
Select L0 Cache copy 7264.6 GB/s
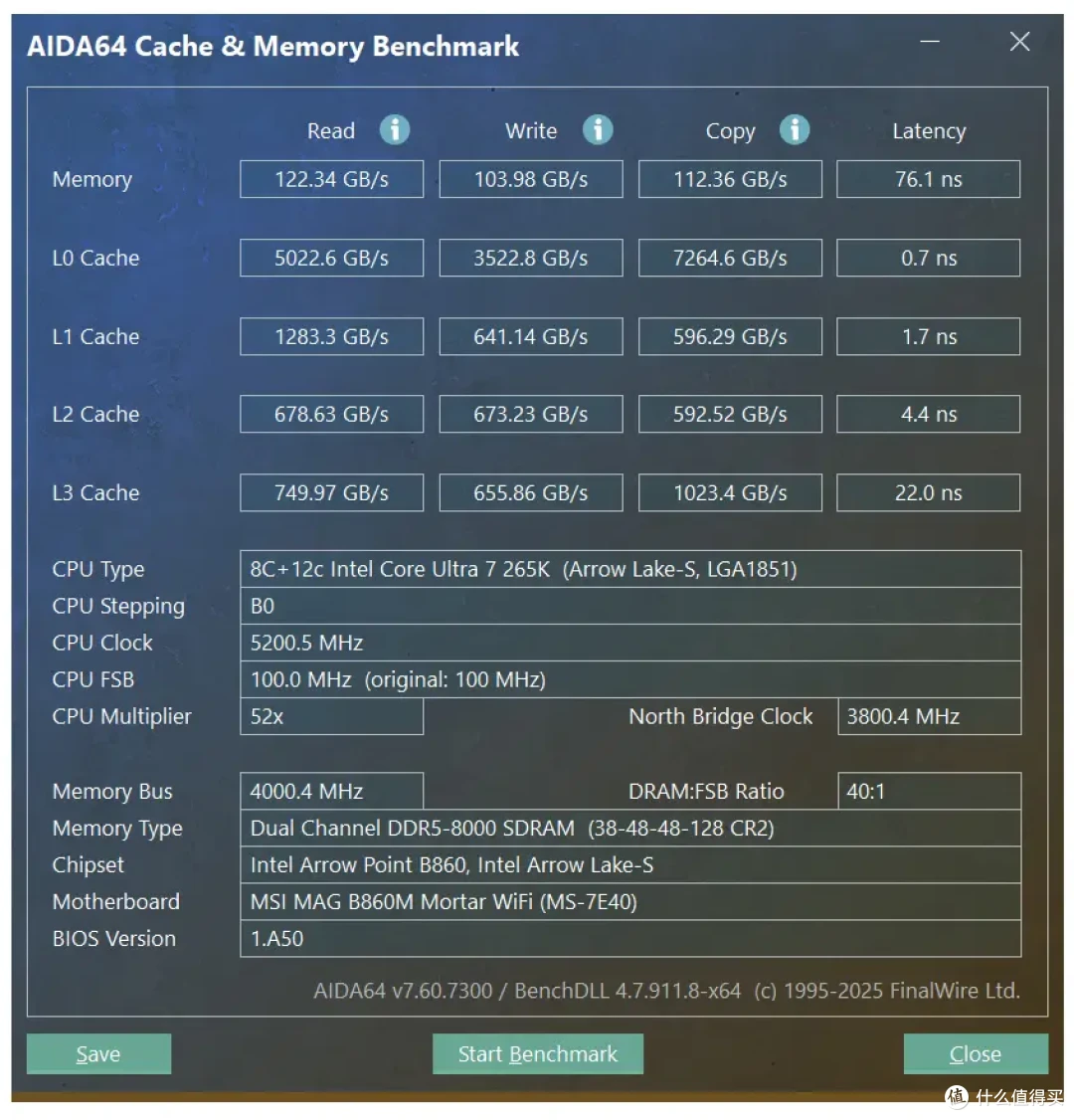(730, 258)
